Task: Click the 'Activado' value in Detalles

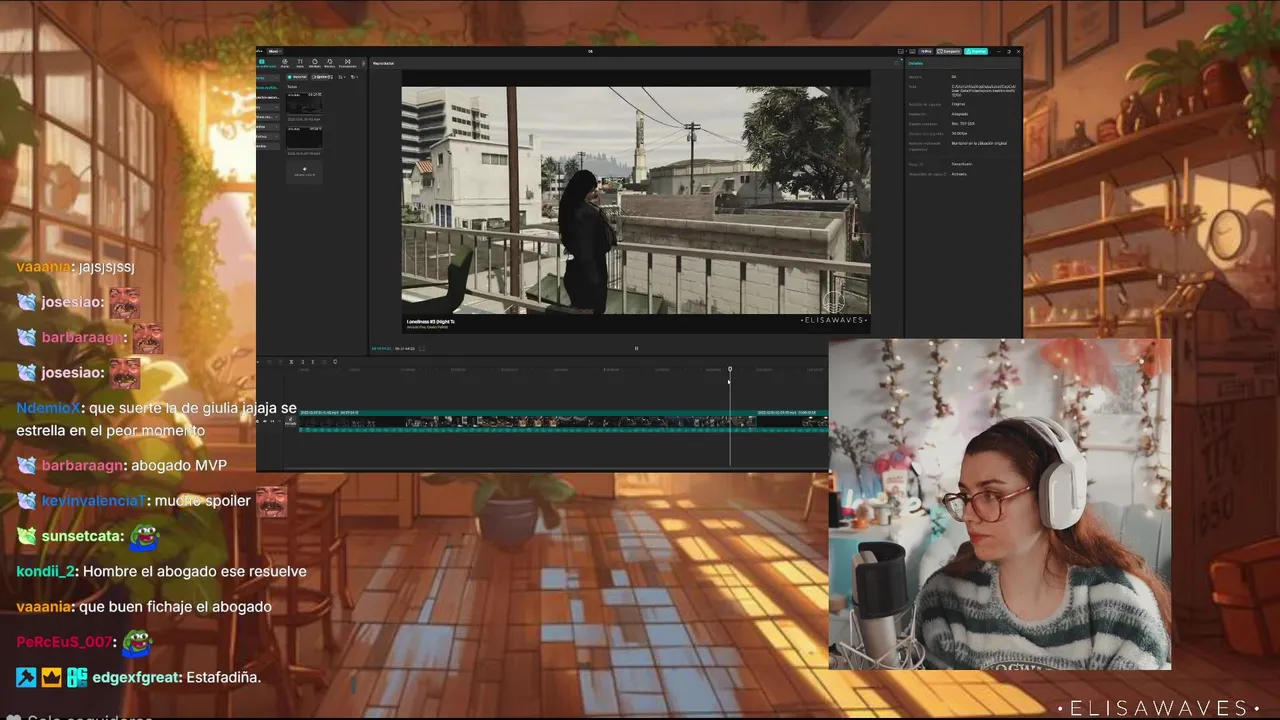Action: pyautogui.click(x=958, y=174)
